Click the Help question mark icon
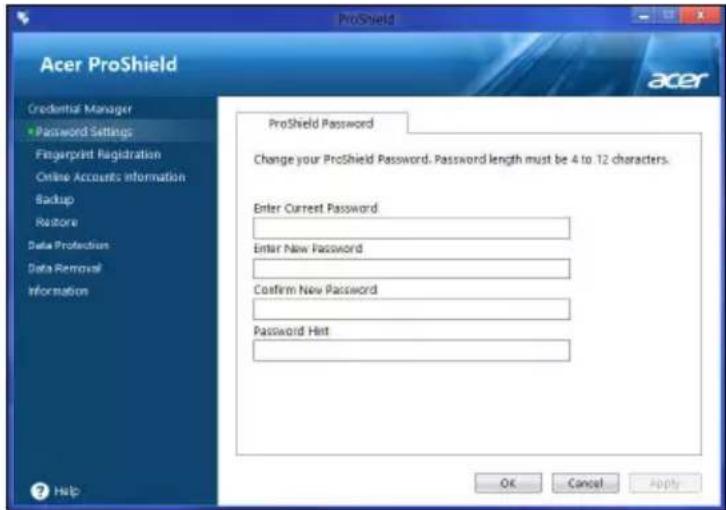The height and width of the screenshot is (510, 726). (x=40, y=491)
